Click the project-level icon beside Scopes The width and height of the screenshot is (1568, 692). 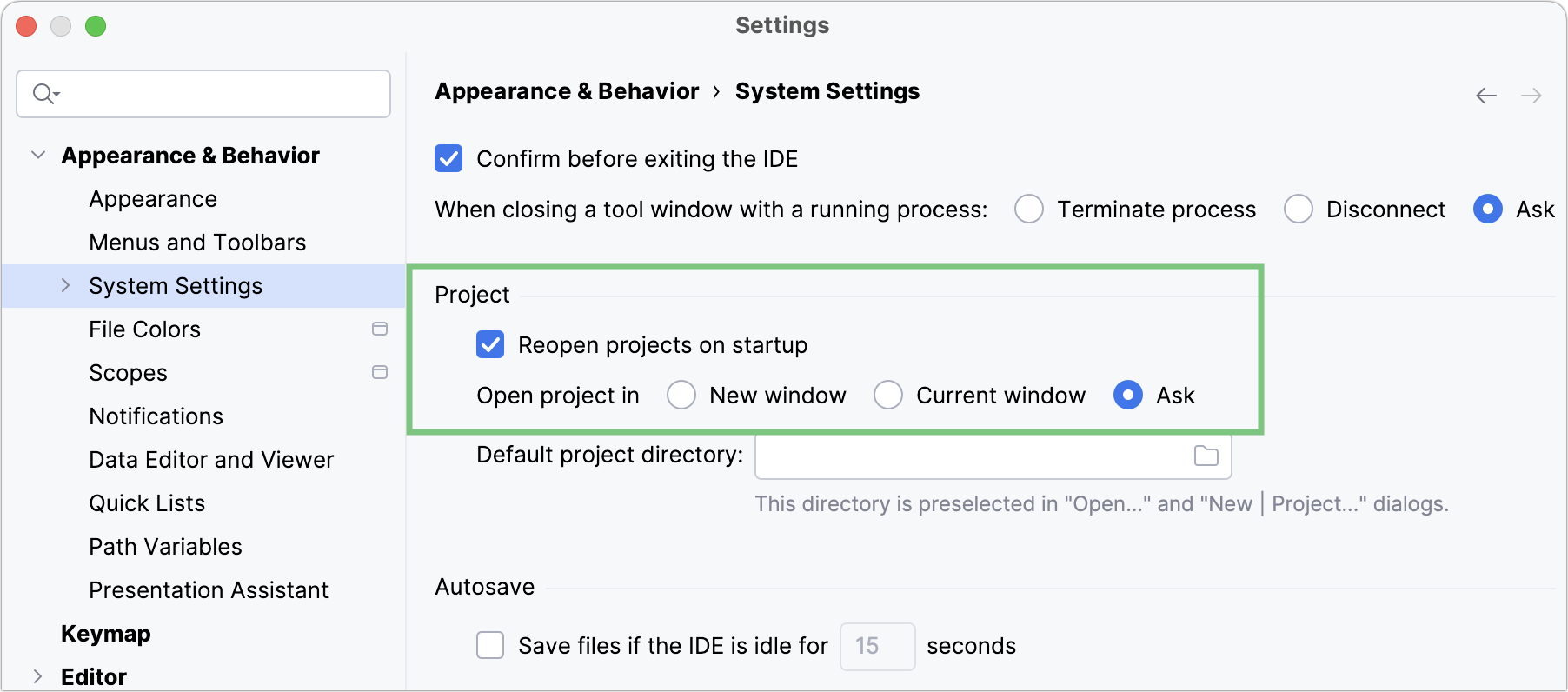(380, 372)
